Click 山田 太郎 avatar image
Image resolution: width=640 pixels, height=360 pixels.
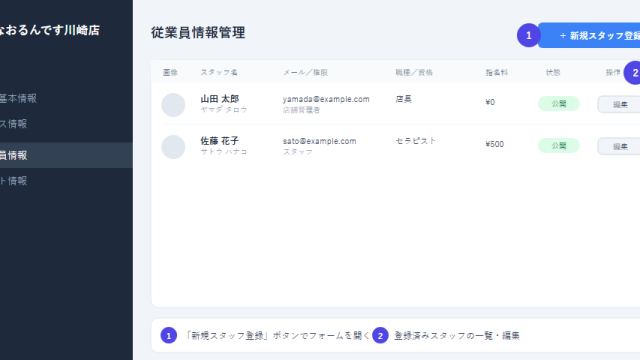tap(173, 105)
